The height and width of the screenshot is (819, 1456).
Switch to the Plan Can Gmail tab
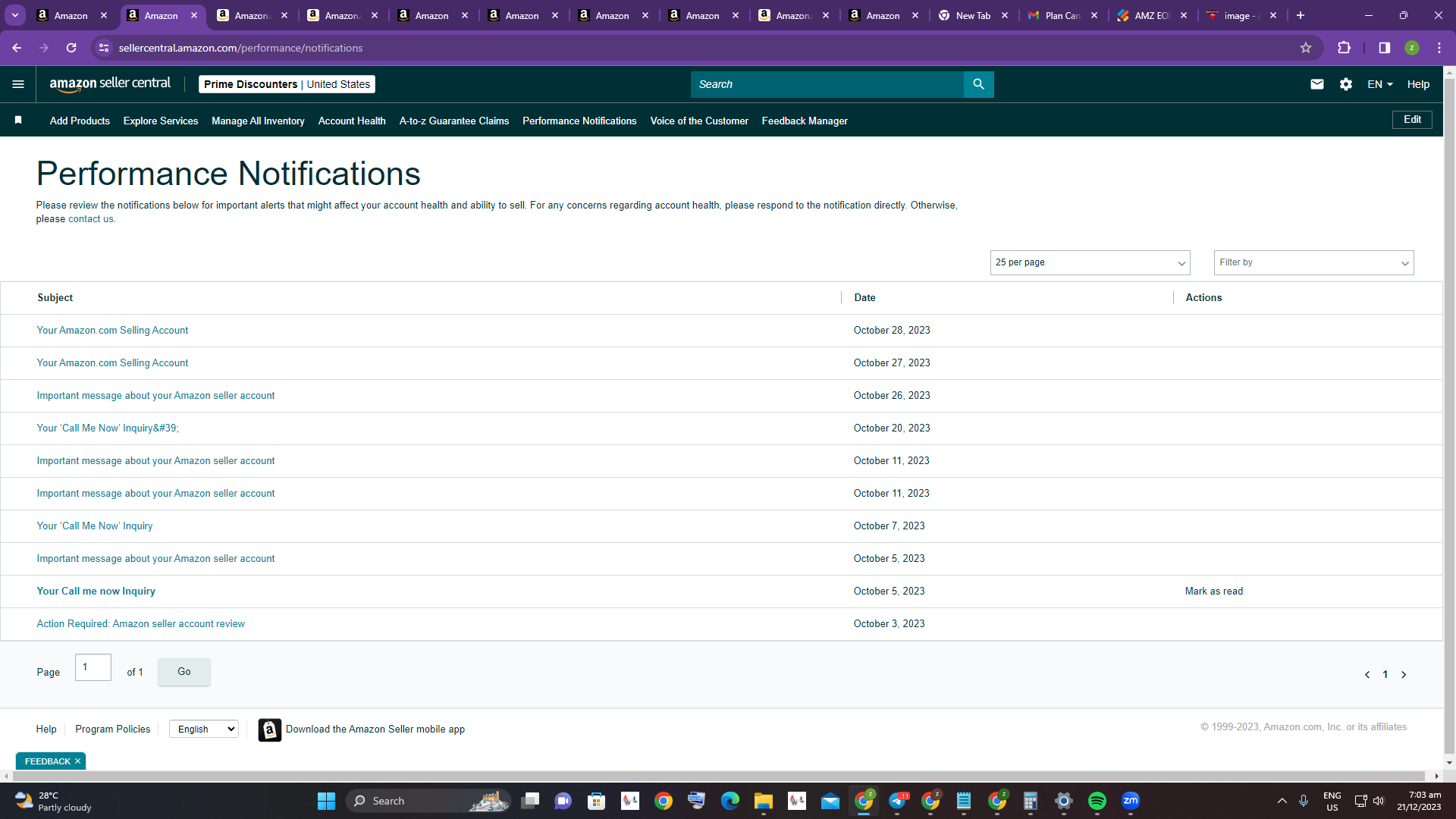[1062, 15]
